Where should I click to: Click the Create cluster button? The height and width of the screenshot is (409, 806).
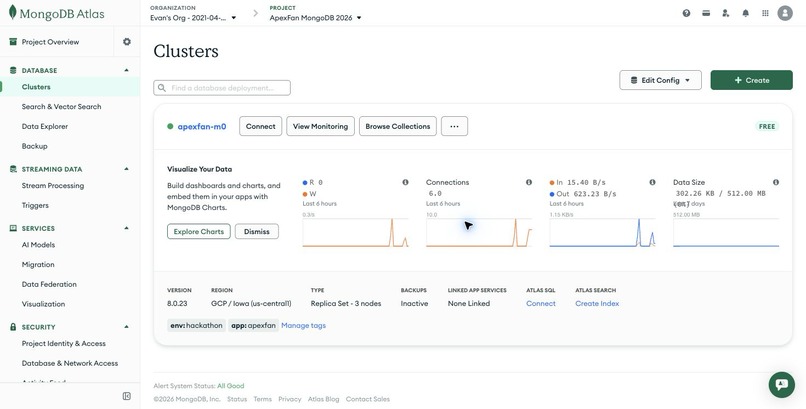pos(752,80)
